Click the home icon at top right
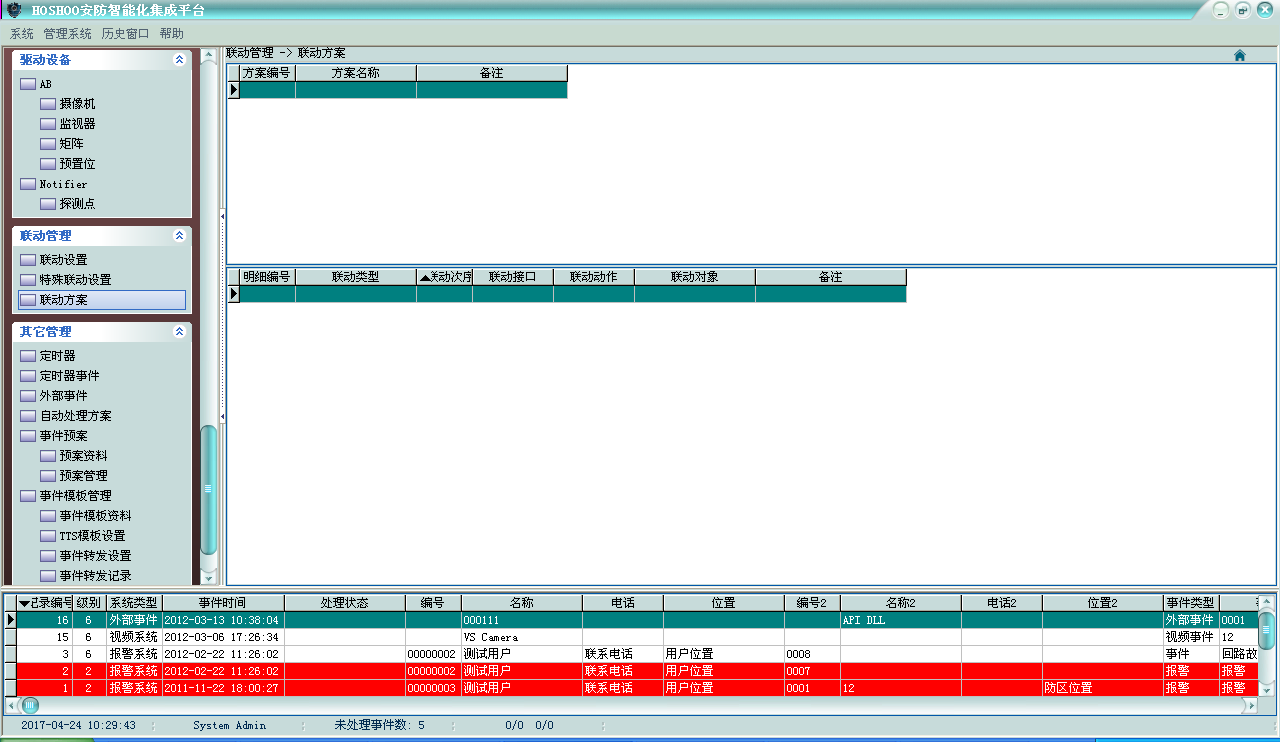 coord(1240,56)
